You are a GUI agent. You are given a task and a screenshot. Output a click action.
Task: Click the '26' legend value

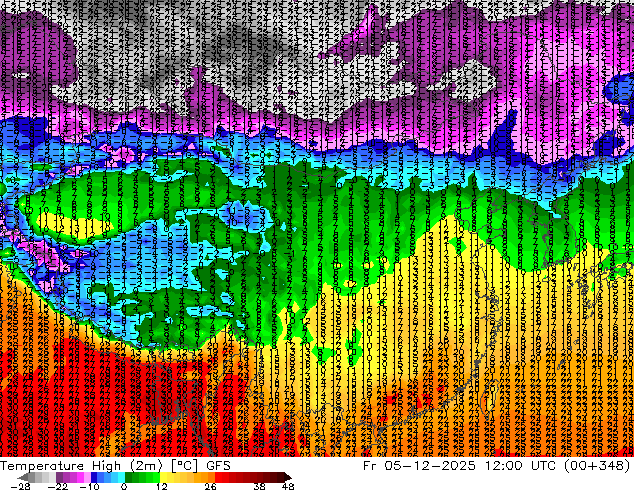[210, 486]
